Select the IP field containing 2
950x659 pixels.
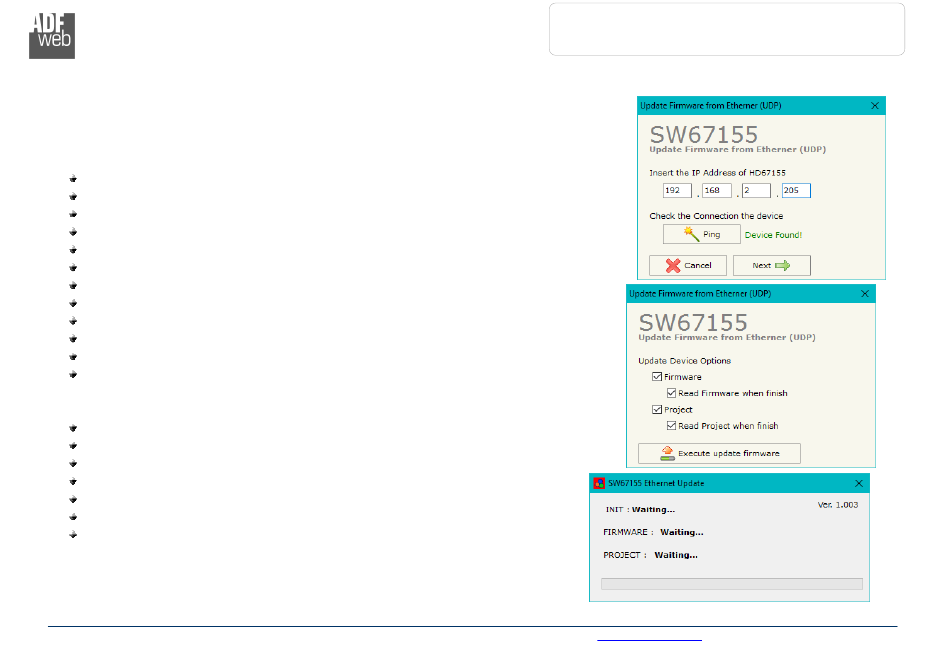[x=756, y=190]
